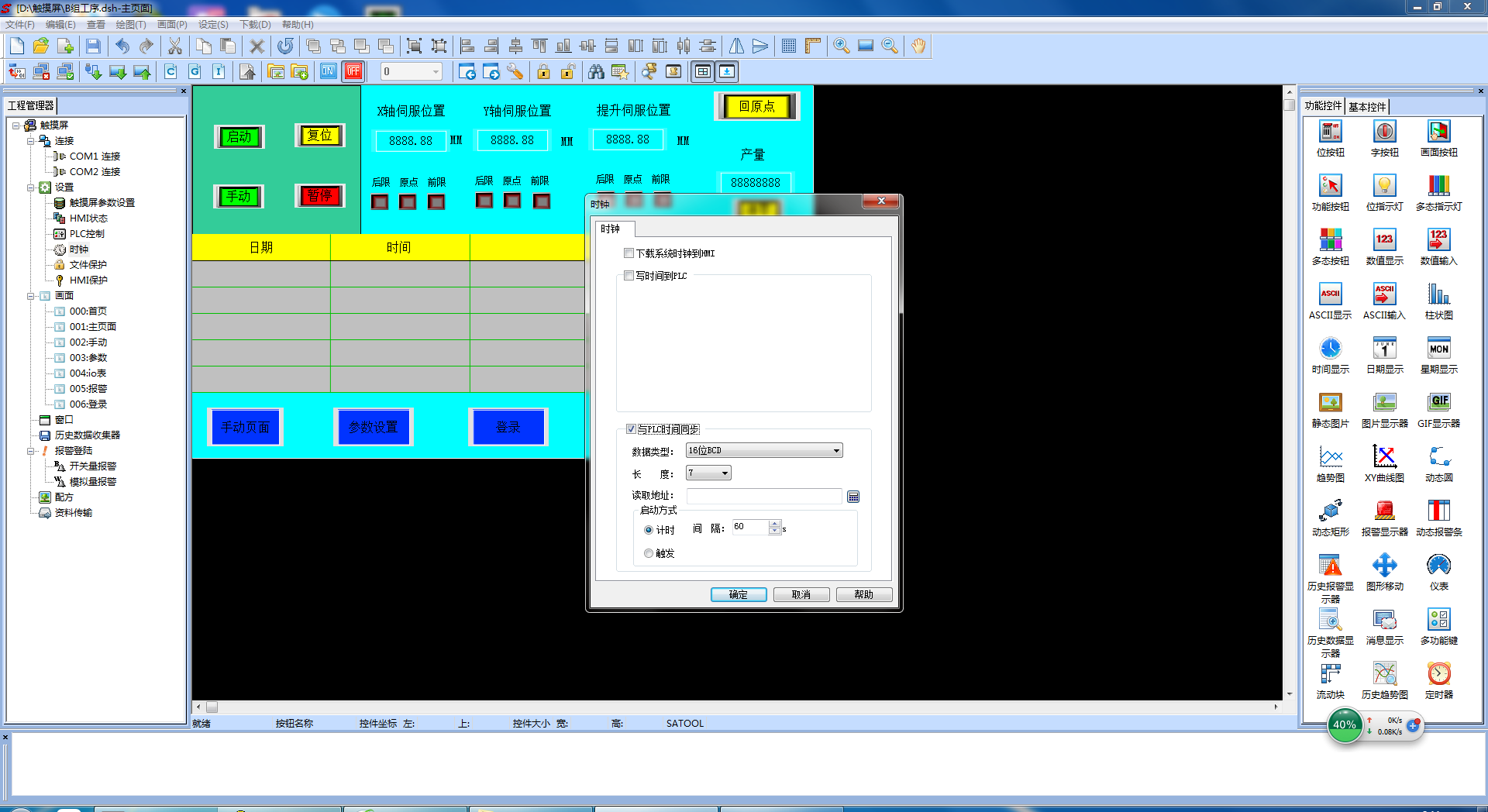Image resolution: width=1488 pixels, height=812 pixels.
Task: Select the 柱状图 bar chart control
Action: pyautogui.click(x=1438, y=295)
